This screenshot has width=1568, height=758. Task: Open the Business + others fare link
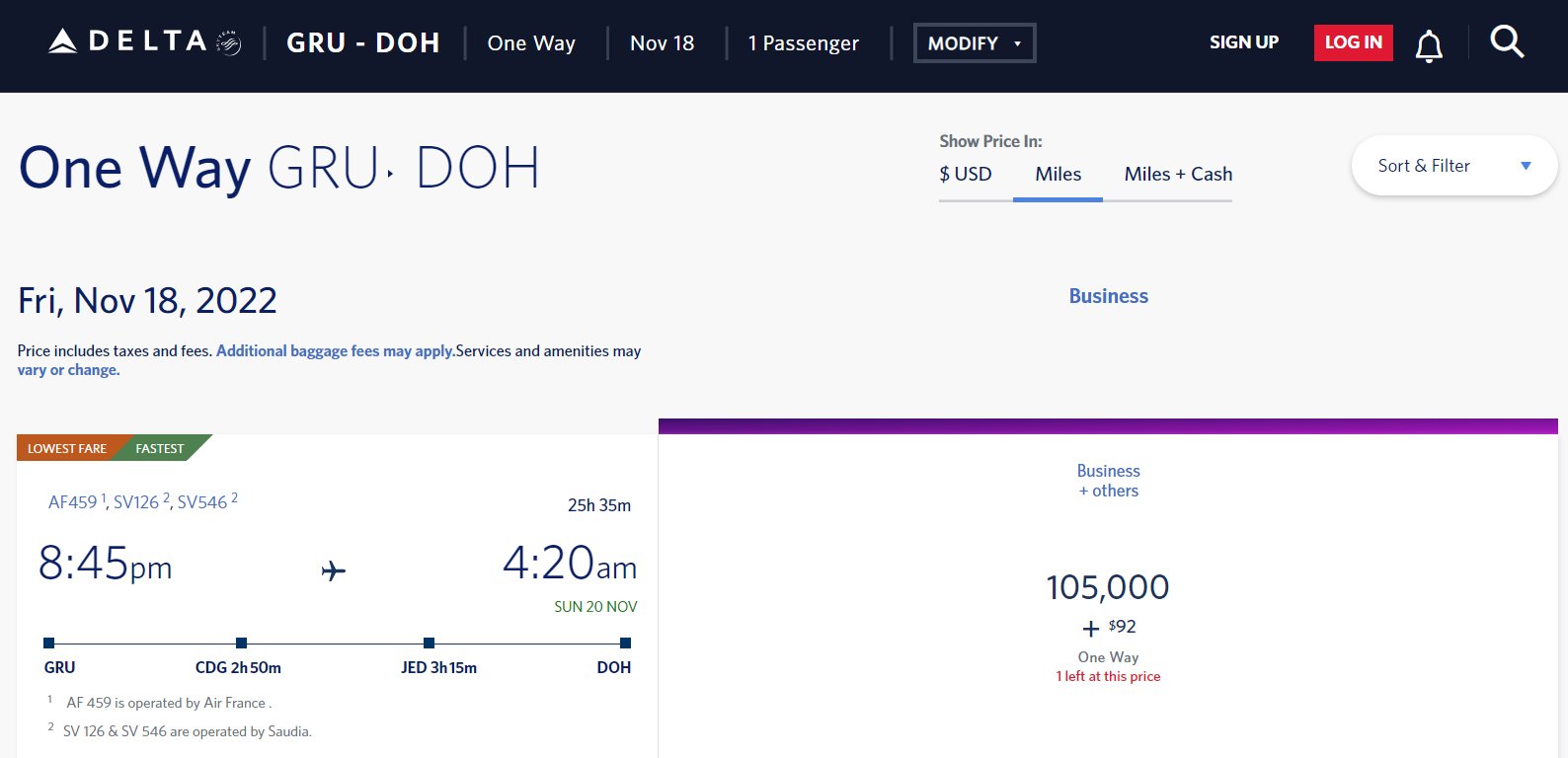click(x=1108, y=481)
